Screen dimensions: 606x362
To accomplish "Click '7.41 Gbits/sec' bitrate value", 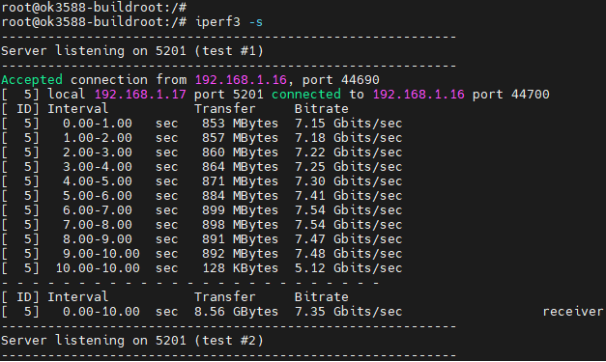I will (348, 195).
